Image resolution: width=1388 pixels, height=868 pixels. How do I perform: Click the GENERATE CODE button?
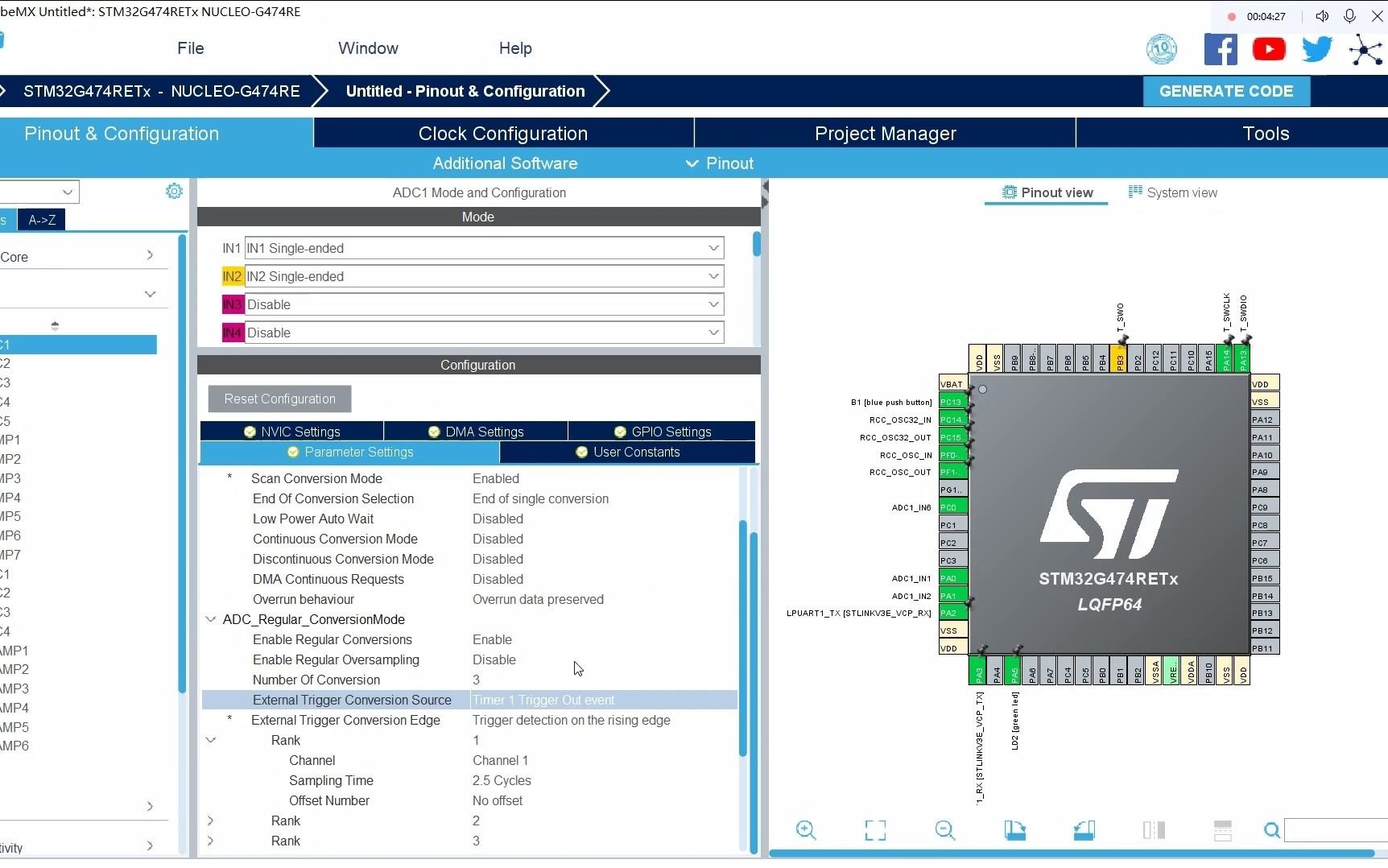[1225, 91]
